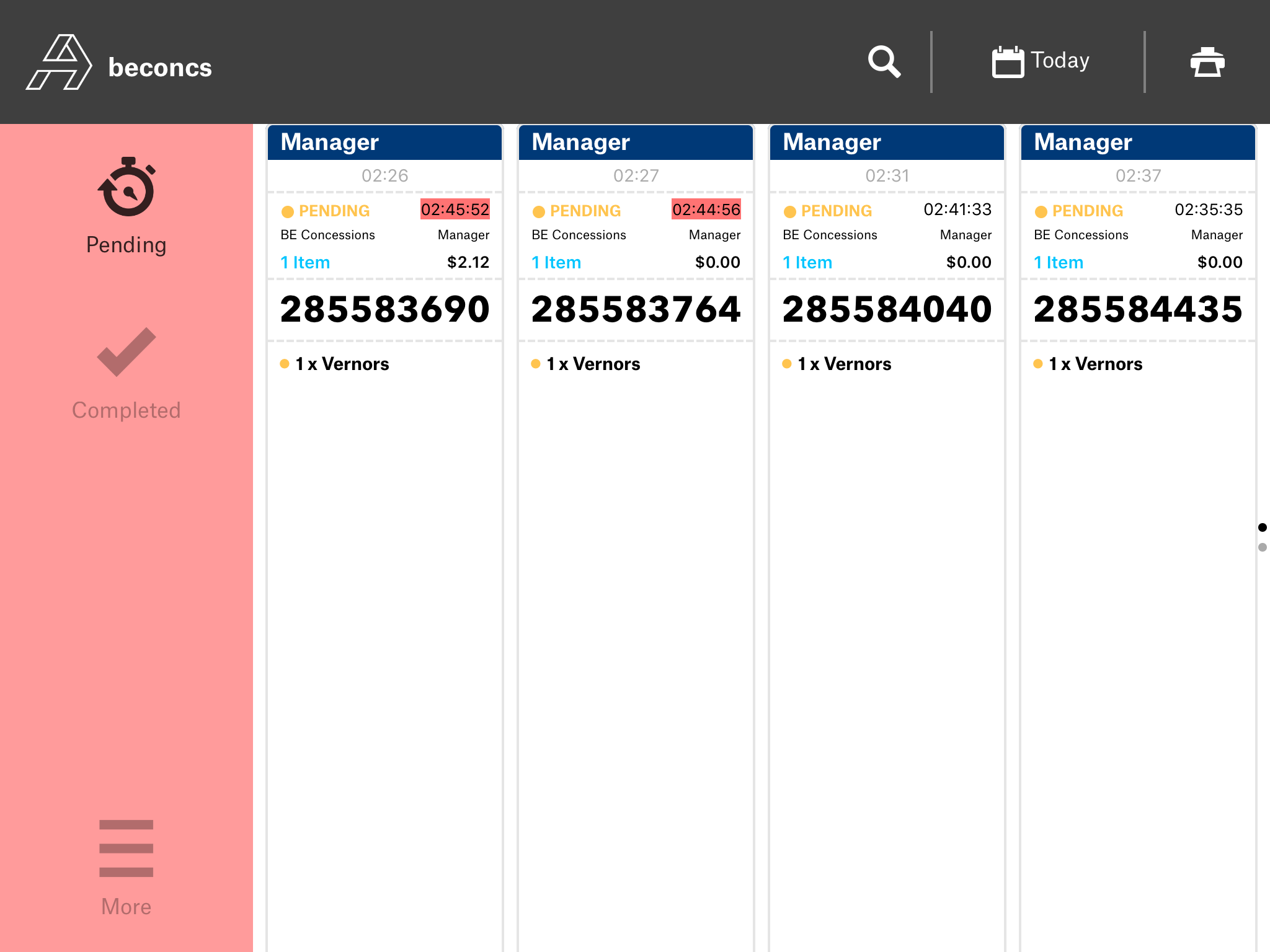Open order number 285583690
This screenshot has width=1270, height=952.
pos(384,309)
